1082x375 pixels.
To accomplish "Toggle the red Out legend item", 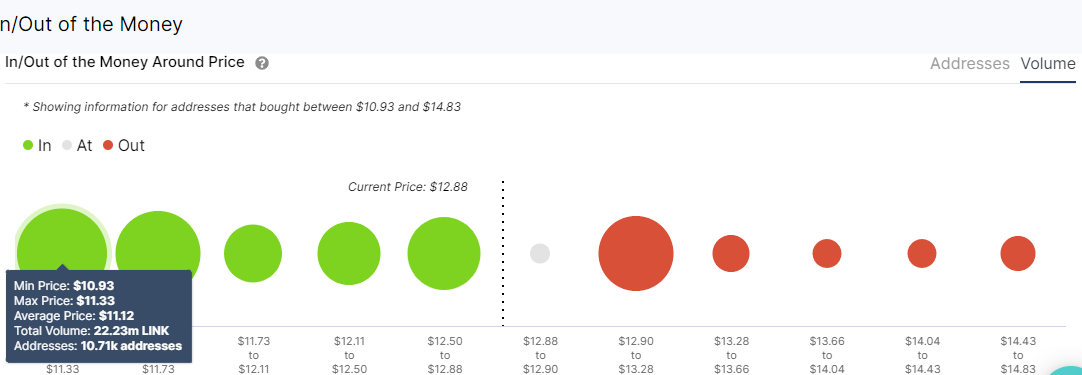I will coord(124,146).
